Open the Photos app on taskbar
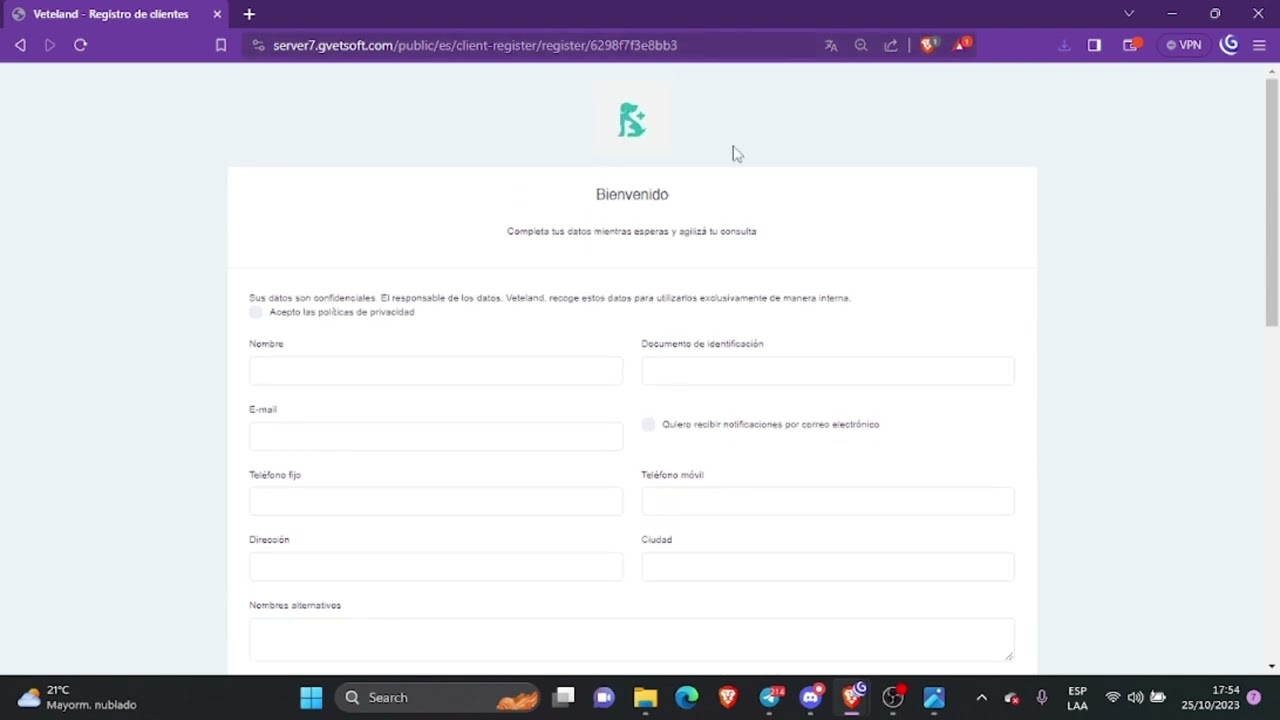Viewport: 1280px width, 720px height. coord(934,697)
